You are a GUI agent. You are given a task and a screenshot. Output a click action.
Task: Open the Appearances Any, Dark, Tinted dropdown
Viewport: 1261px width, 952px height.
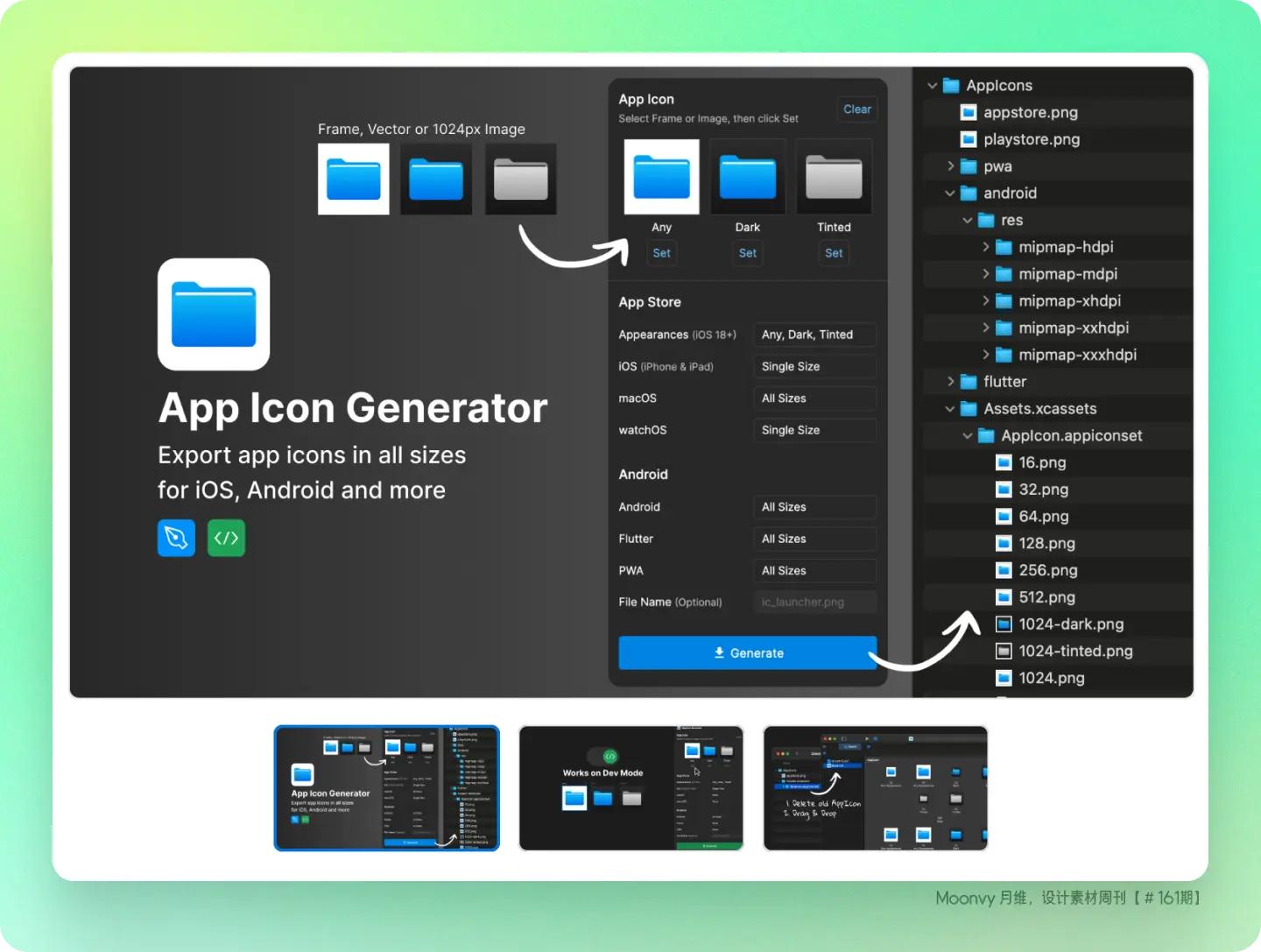click(814, 335)
